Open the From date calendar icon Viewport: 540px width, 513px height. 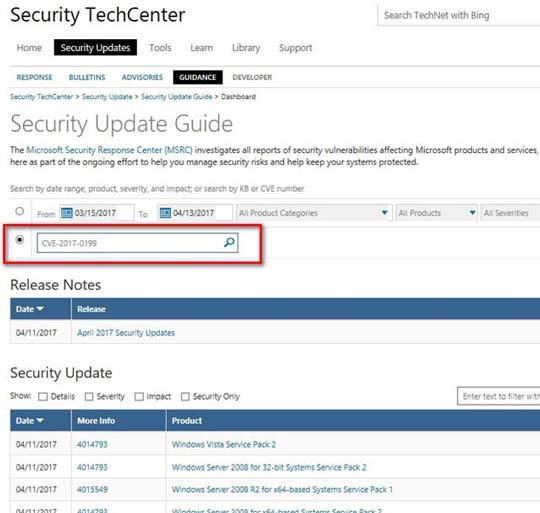click(x=66, y=213)
